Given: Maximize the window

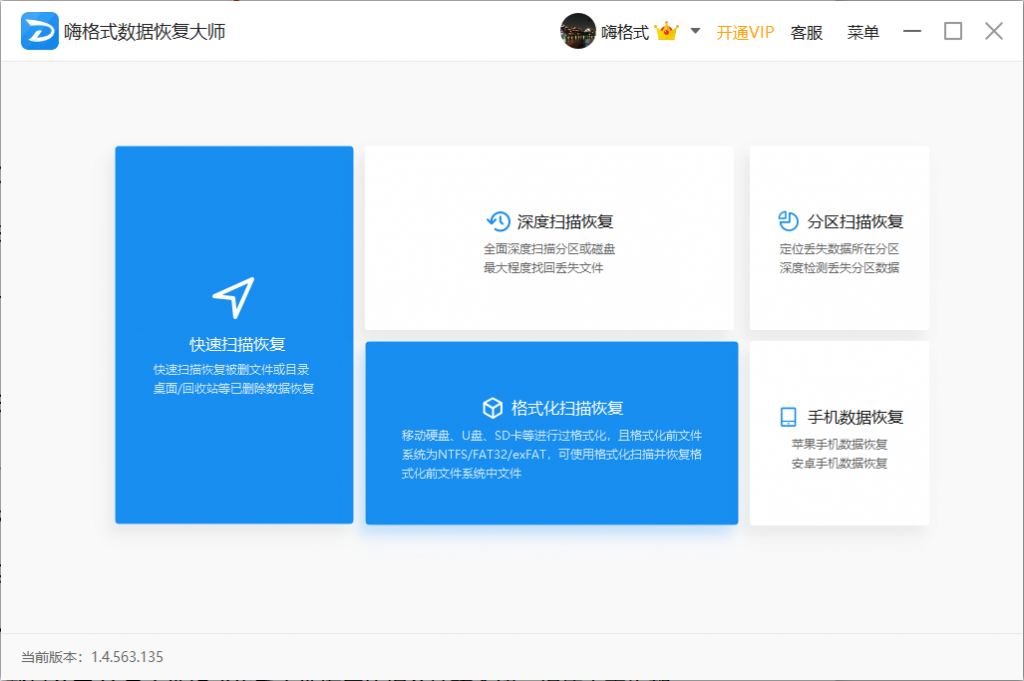Looking at the screenshot, I should coord(953,31).
